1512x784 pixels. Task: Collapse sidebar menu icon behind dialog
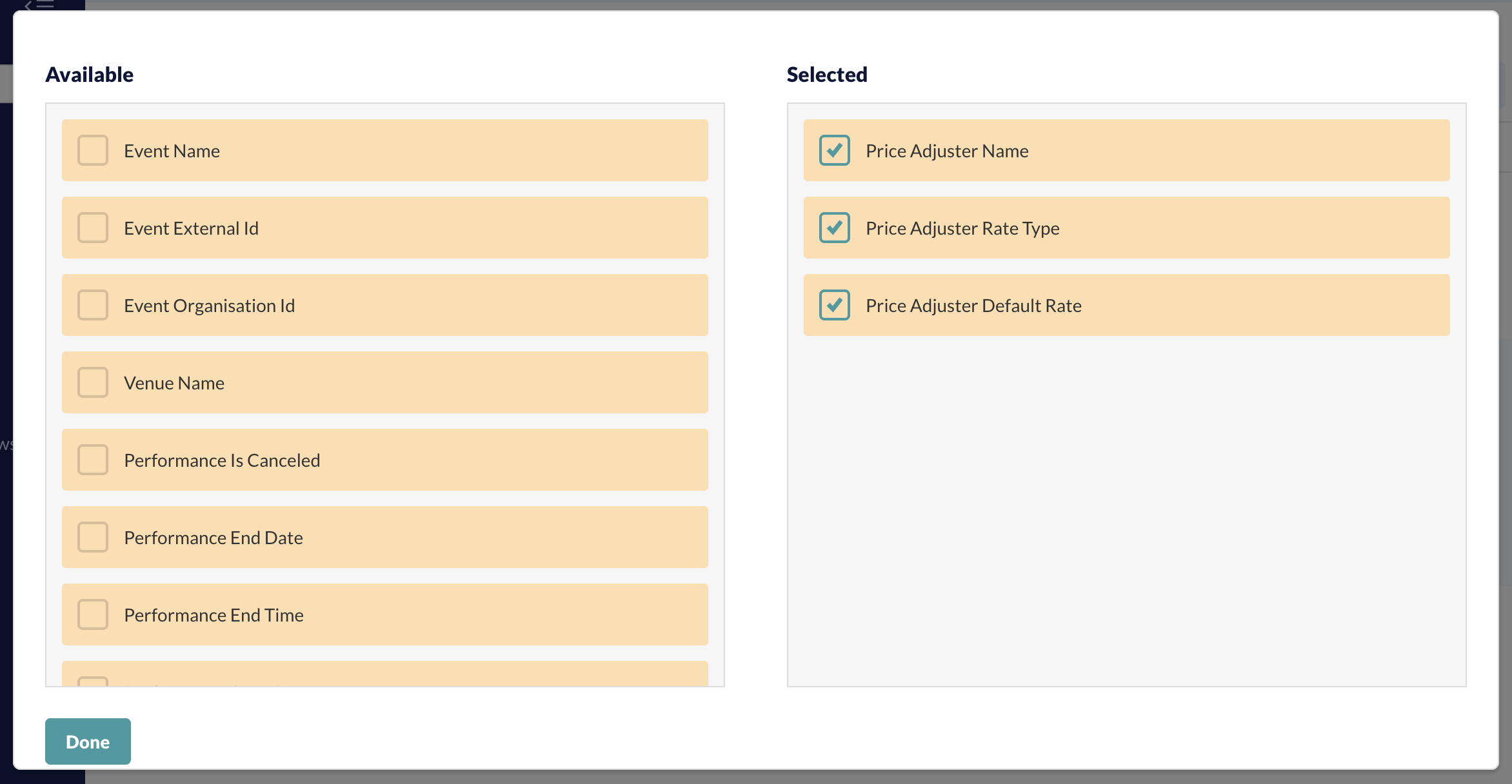[39, 5]
